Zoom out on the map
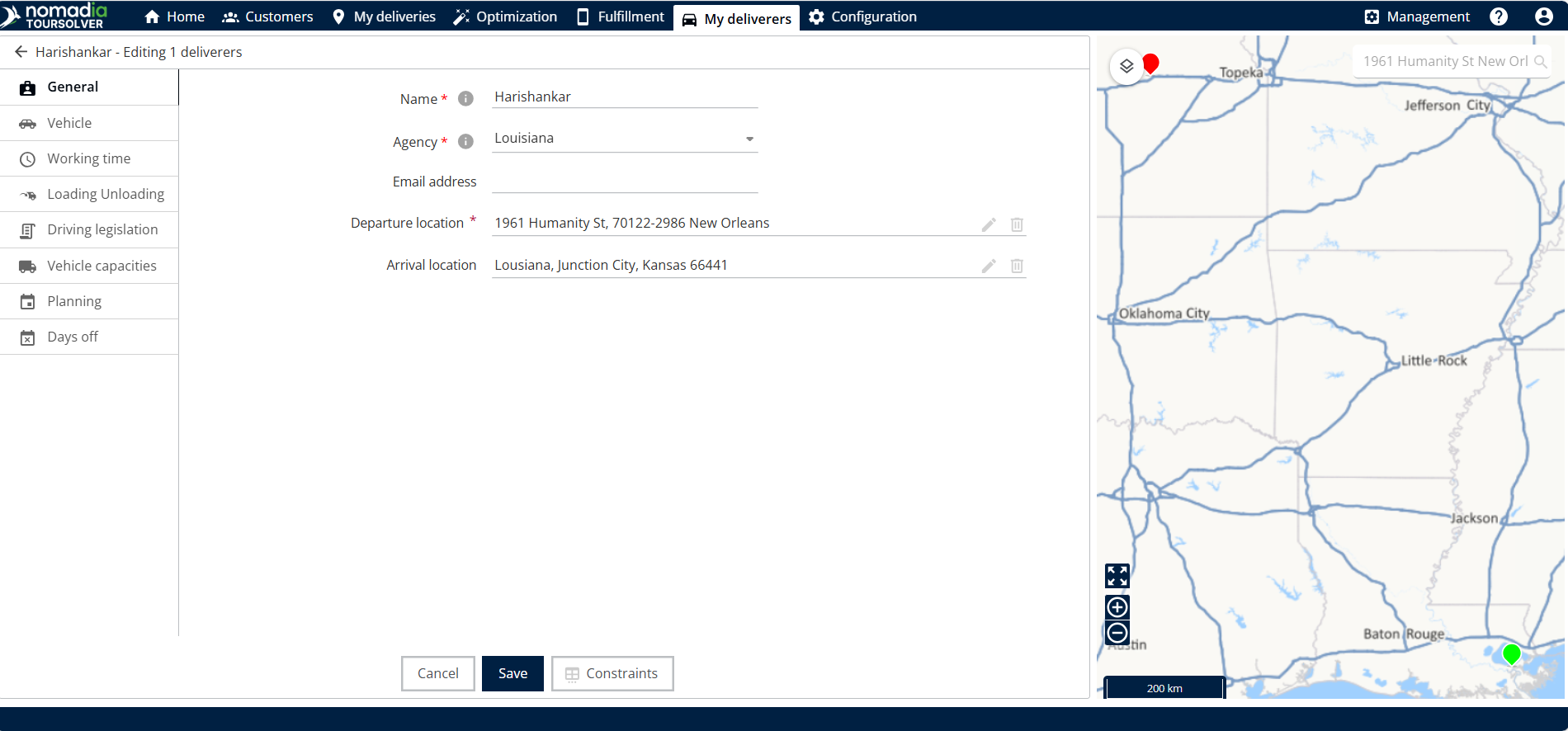The image size is (1568, 731). tap(1117, 633)
